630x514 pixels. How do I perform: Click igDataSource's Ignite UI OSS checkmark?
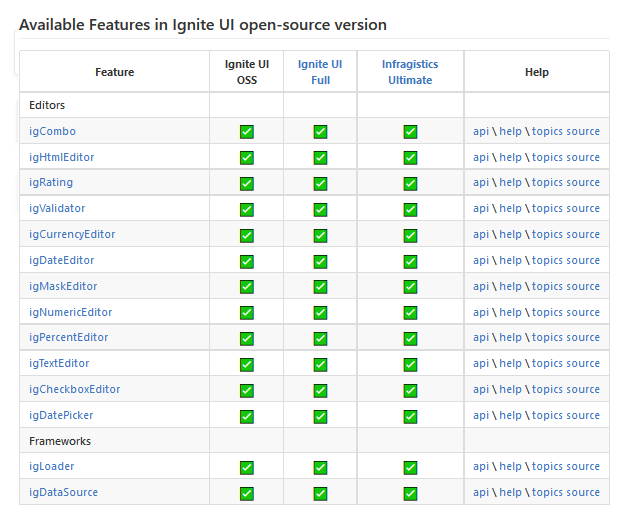pos(247,493)
